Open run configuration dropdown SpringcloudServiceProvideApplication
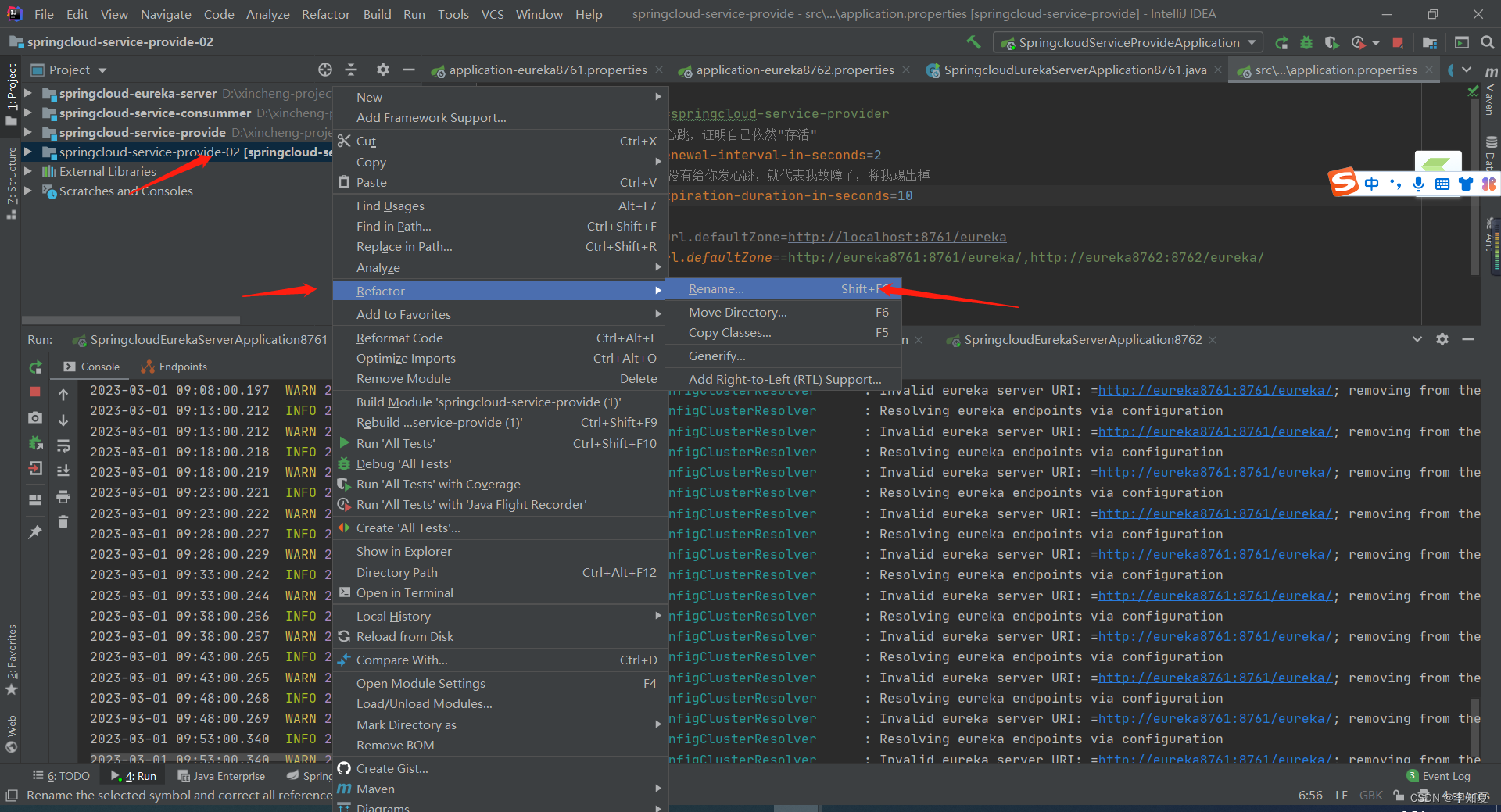The width and height of the screenshot is (1501, 812). pos(1128,42)
